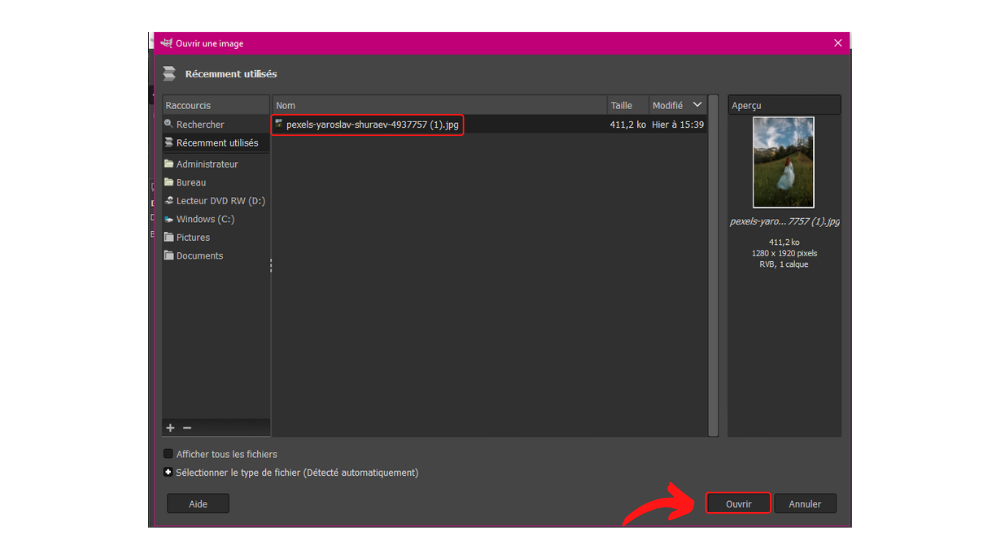The width and height of the screenshot is (1000, 560).
Task: Click the Hier à 15:39 date cell
Action: tap(677, 124)
